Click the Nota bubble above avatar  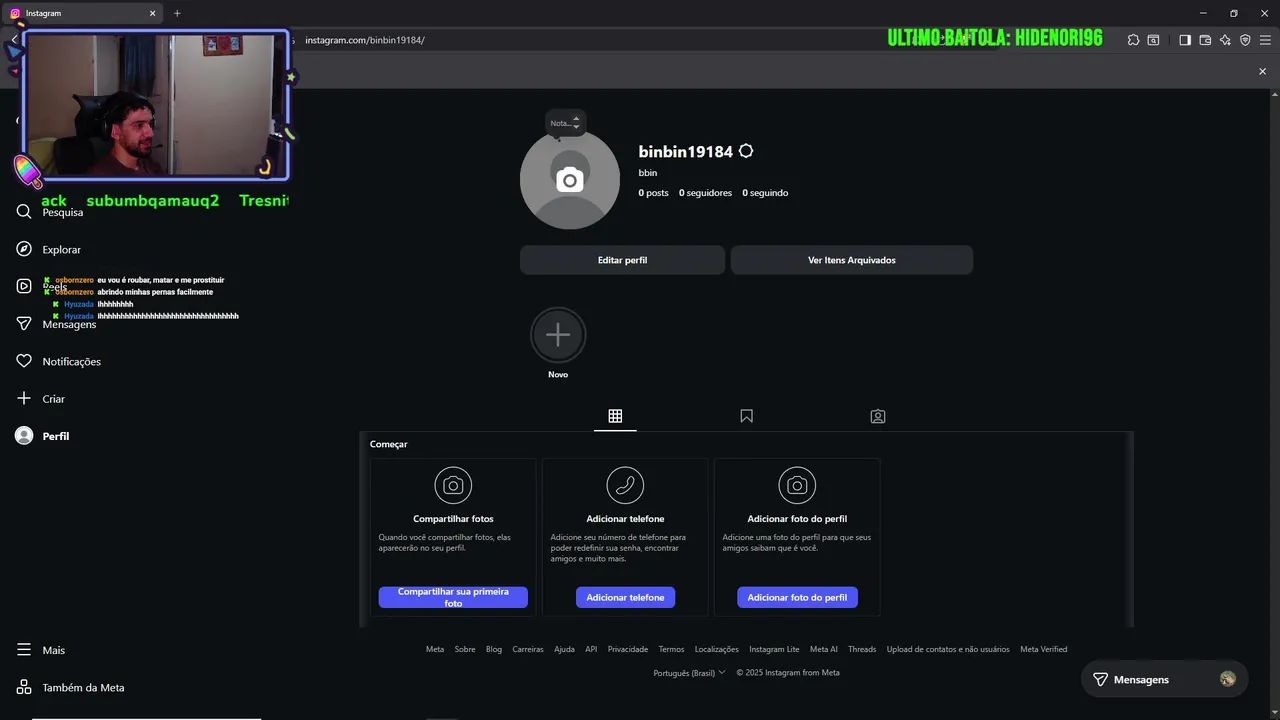click(565, 123)
